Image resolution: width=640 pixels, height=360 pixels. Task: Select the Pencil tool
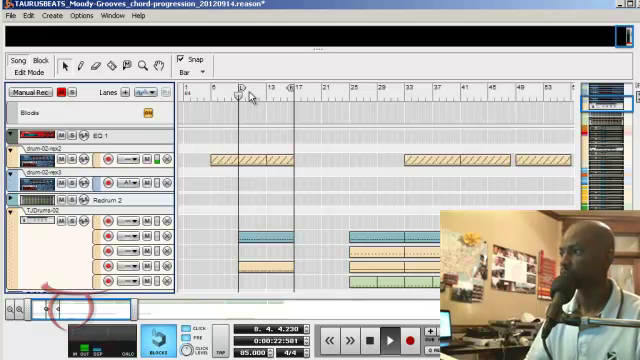(80, 66)
